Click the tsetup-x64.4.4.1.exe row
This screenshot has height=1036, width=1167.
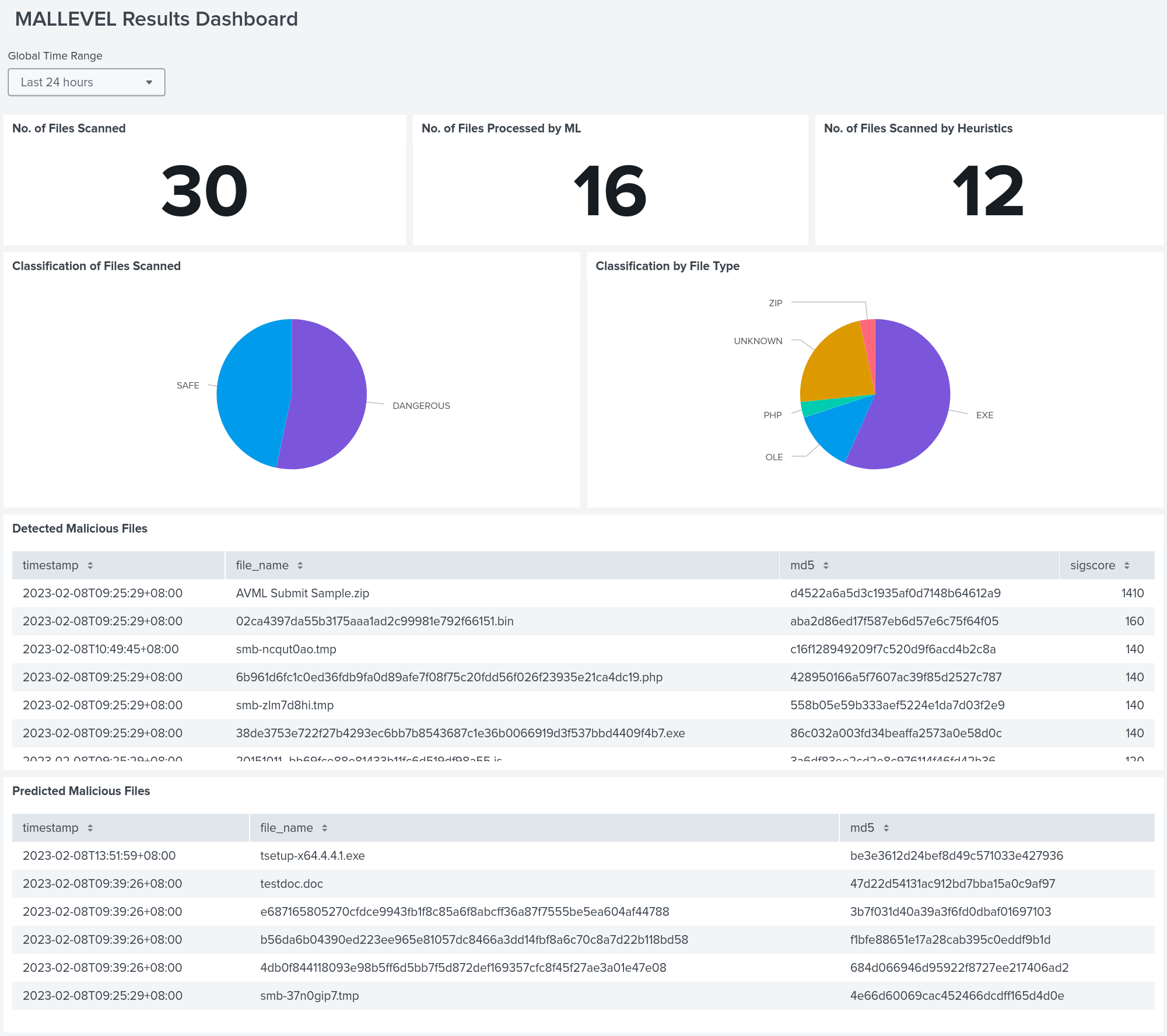click(312, 856)
